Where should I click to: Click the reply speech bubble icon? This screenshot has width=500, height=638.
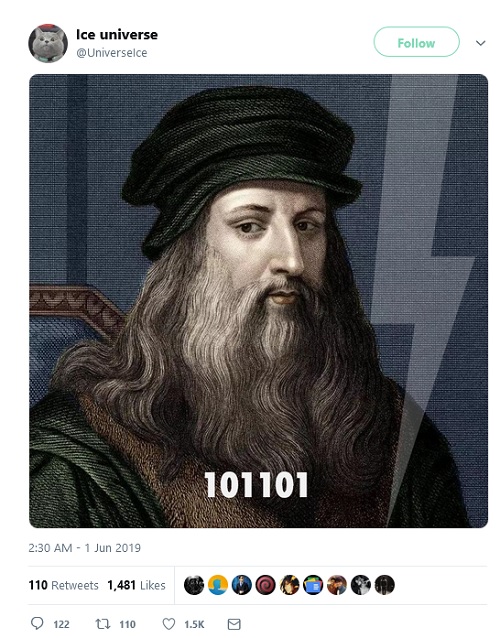point(37,623)
